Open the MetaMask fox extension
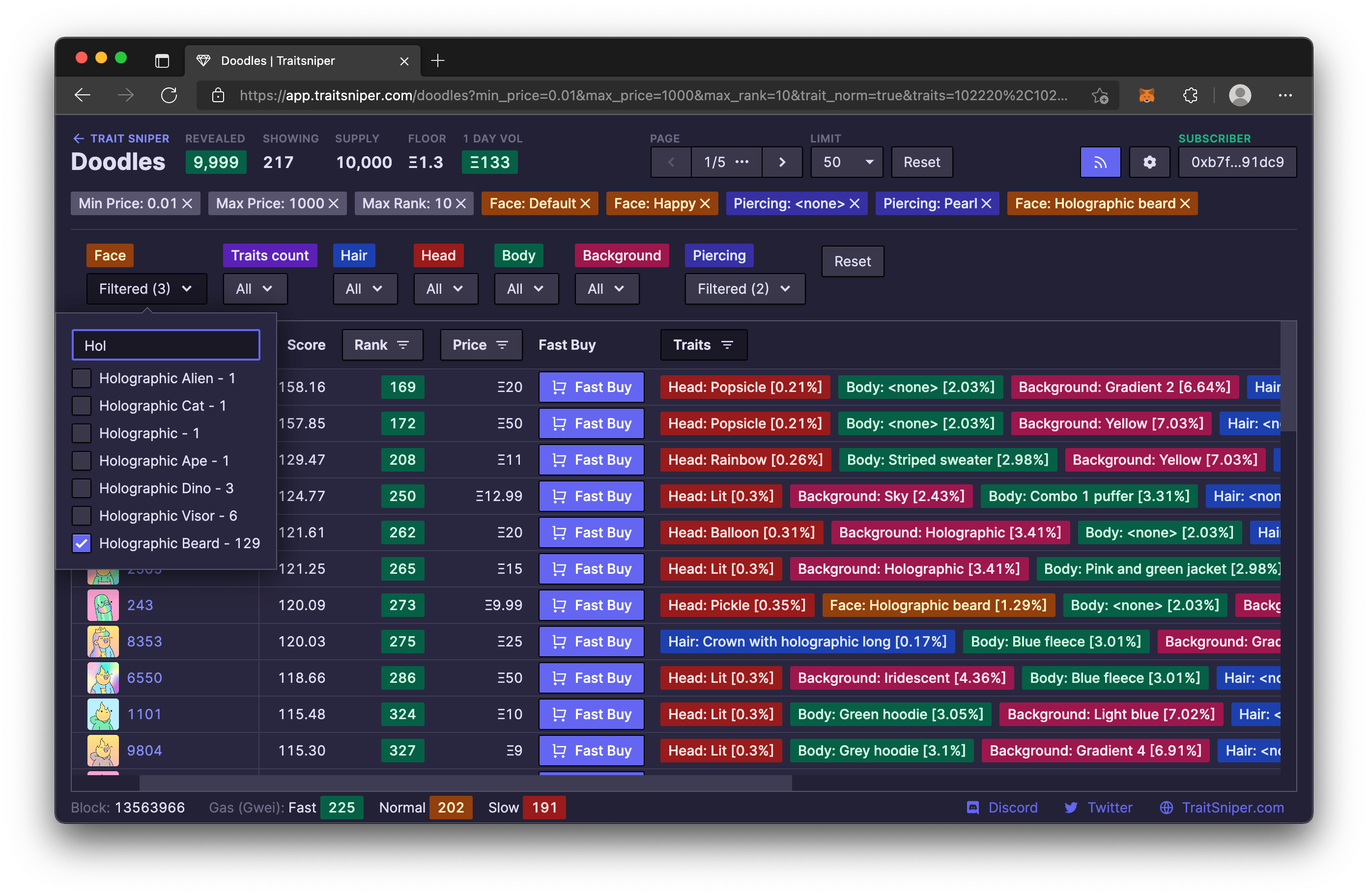Viewport: 1368px width, 896px height. coord(1147,95)
